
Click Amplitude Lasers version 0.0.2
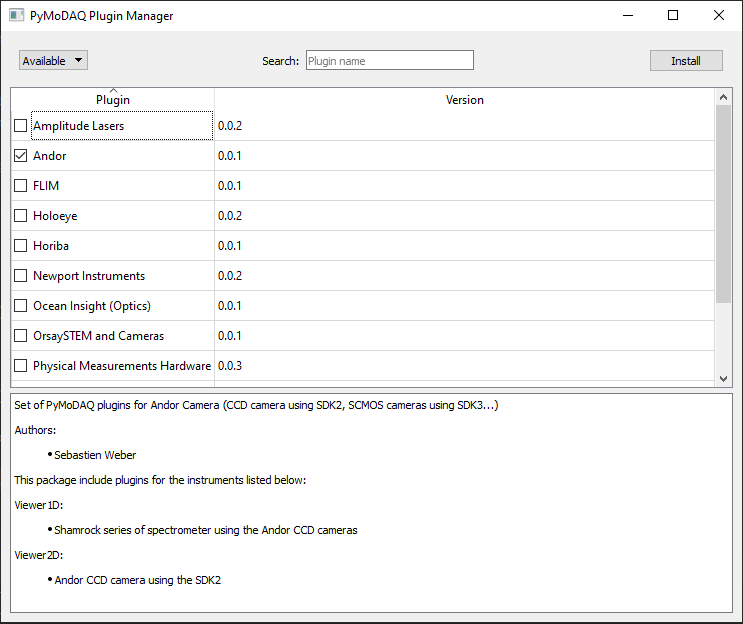464,126
